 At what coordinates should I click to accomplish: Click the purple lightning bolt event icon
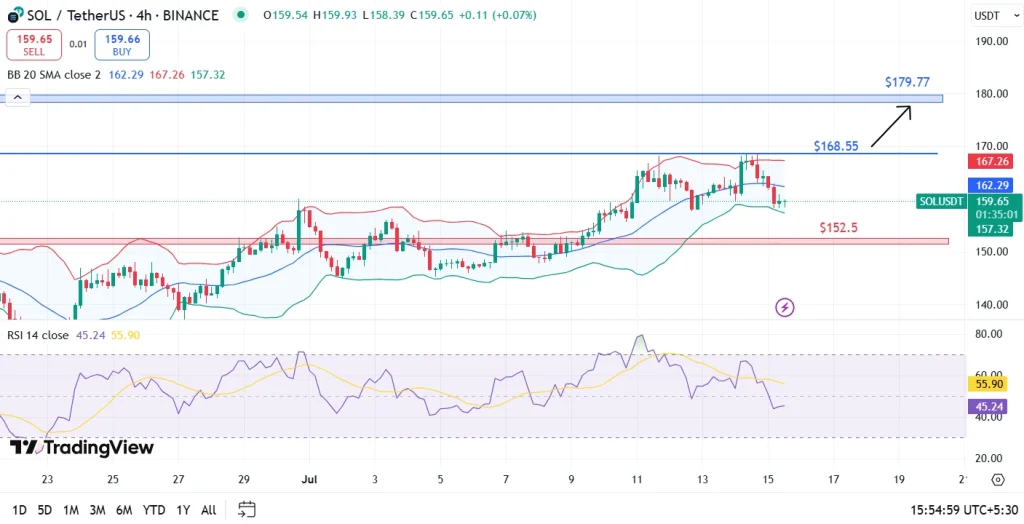[x=785, y=307]
